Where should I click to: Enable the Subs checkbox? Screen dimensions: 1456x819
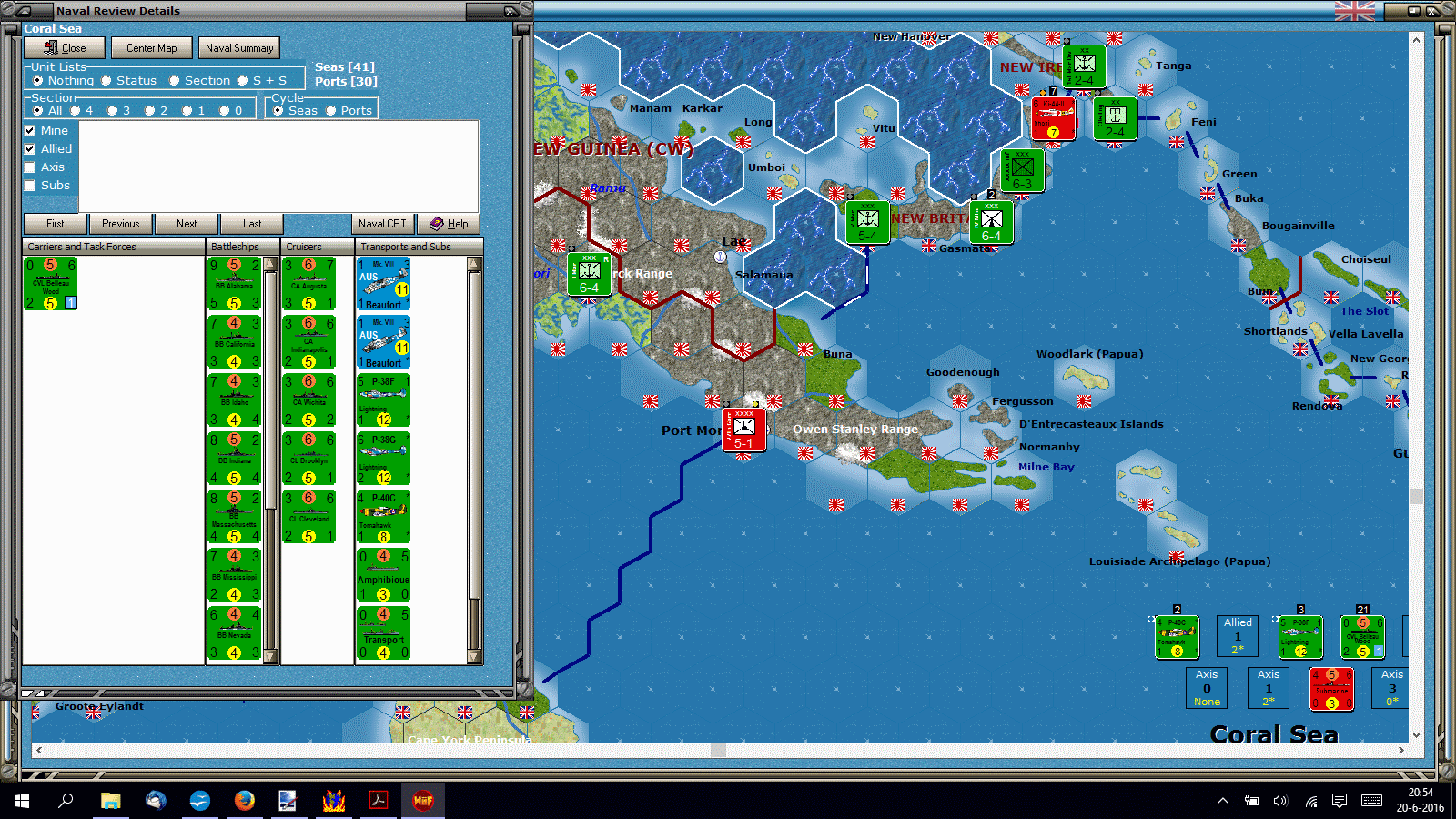pos(30,185)
